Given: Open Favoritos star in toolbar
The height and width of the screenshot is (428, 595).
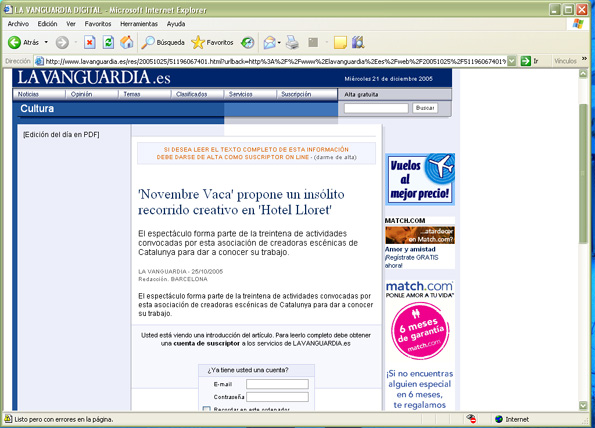Looking at the screenshot, I should coord(198,42).
